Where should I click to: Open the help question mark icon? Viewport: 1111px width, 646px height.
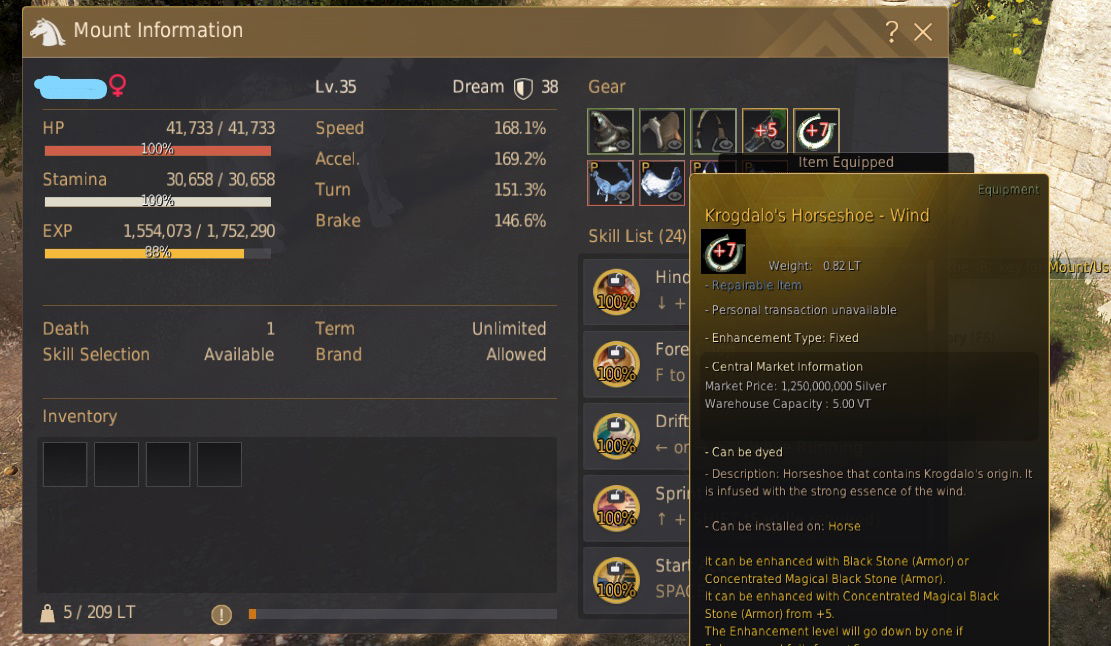point(892,31)
